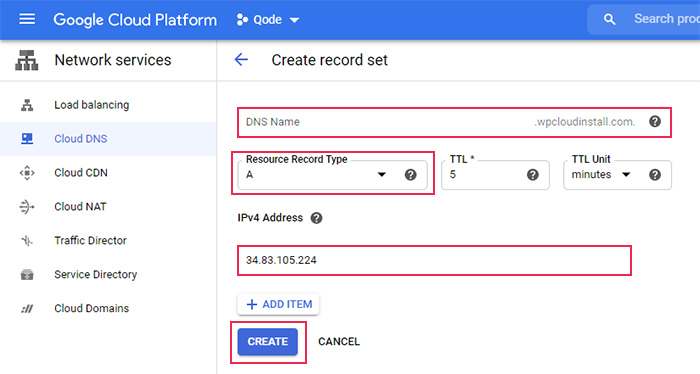This screenshot has width=700, height=374.
Task: Open help for DNS Name field
Action: click(655, 121)
